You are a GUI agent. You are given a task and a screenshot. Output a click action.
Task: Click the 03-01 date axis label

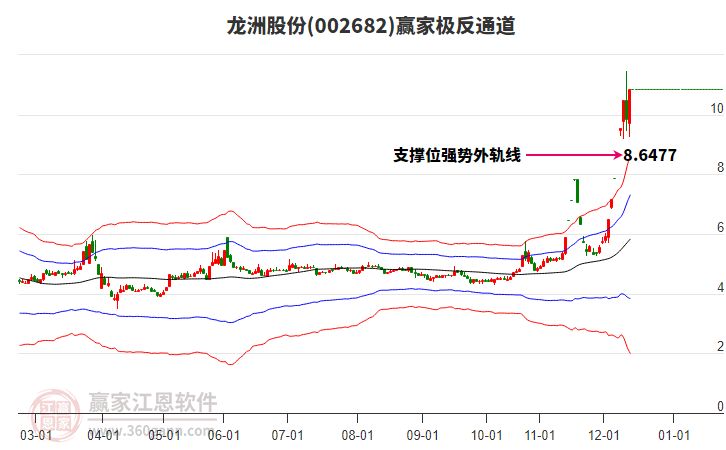coord(36,435)
